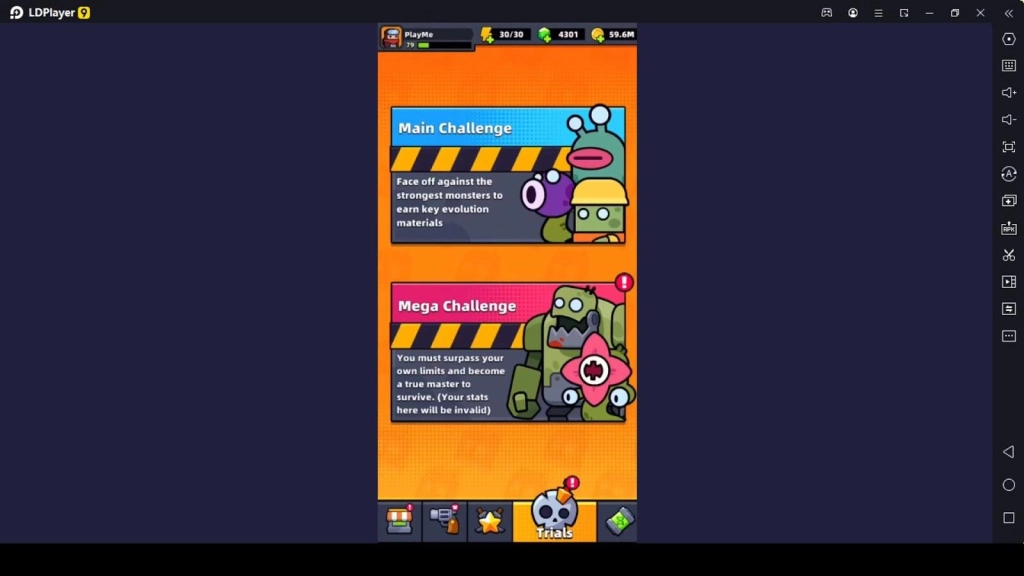Open the keyboard mapping tool
The width and height of the screenshot is (1024, 576).
tap(1008, 66)
